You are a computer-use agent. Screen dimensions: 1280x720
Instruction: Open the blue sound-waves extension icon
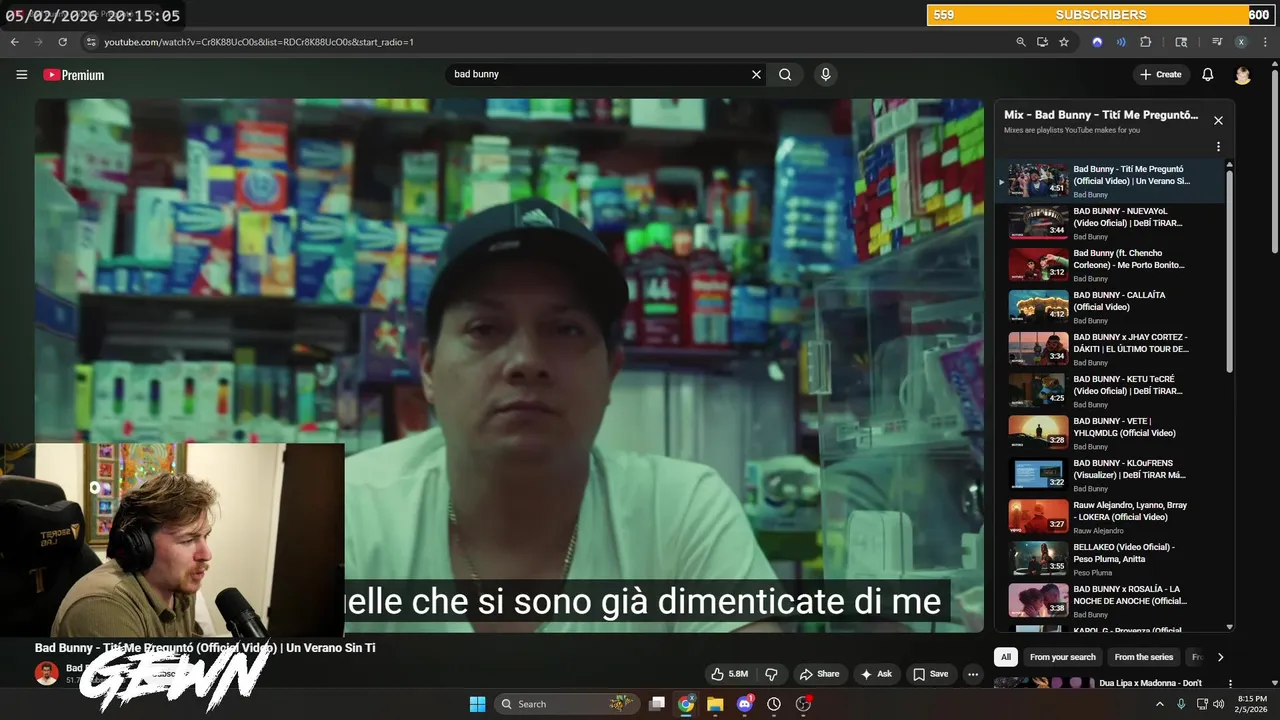tap(1121, 42)
